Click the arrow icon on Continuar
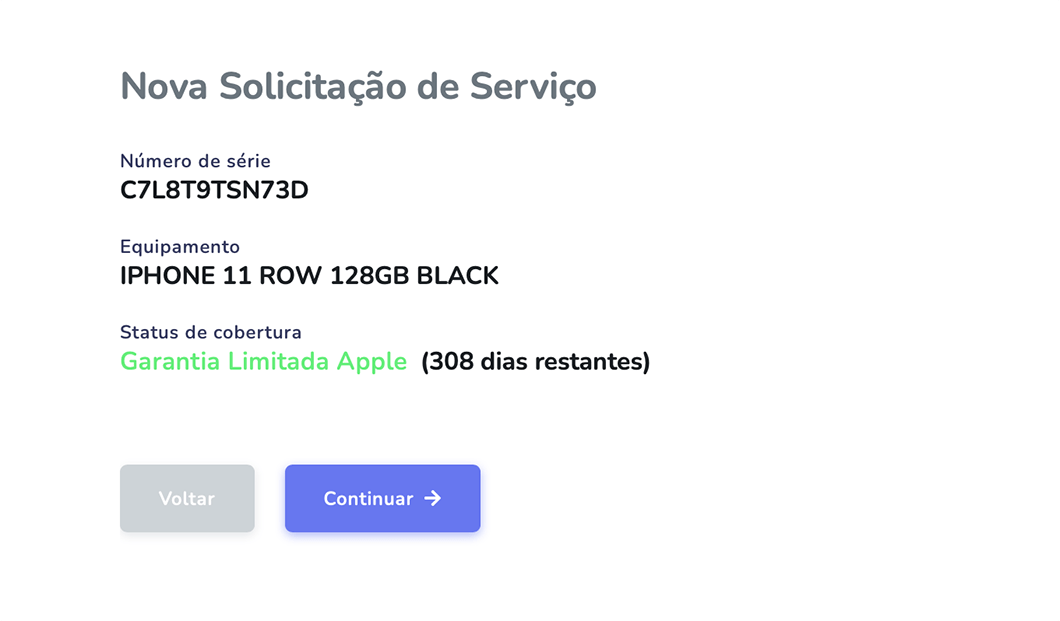 tap(432, 498)
